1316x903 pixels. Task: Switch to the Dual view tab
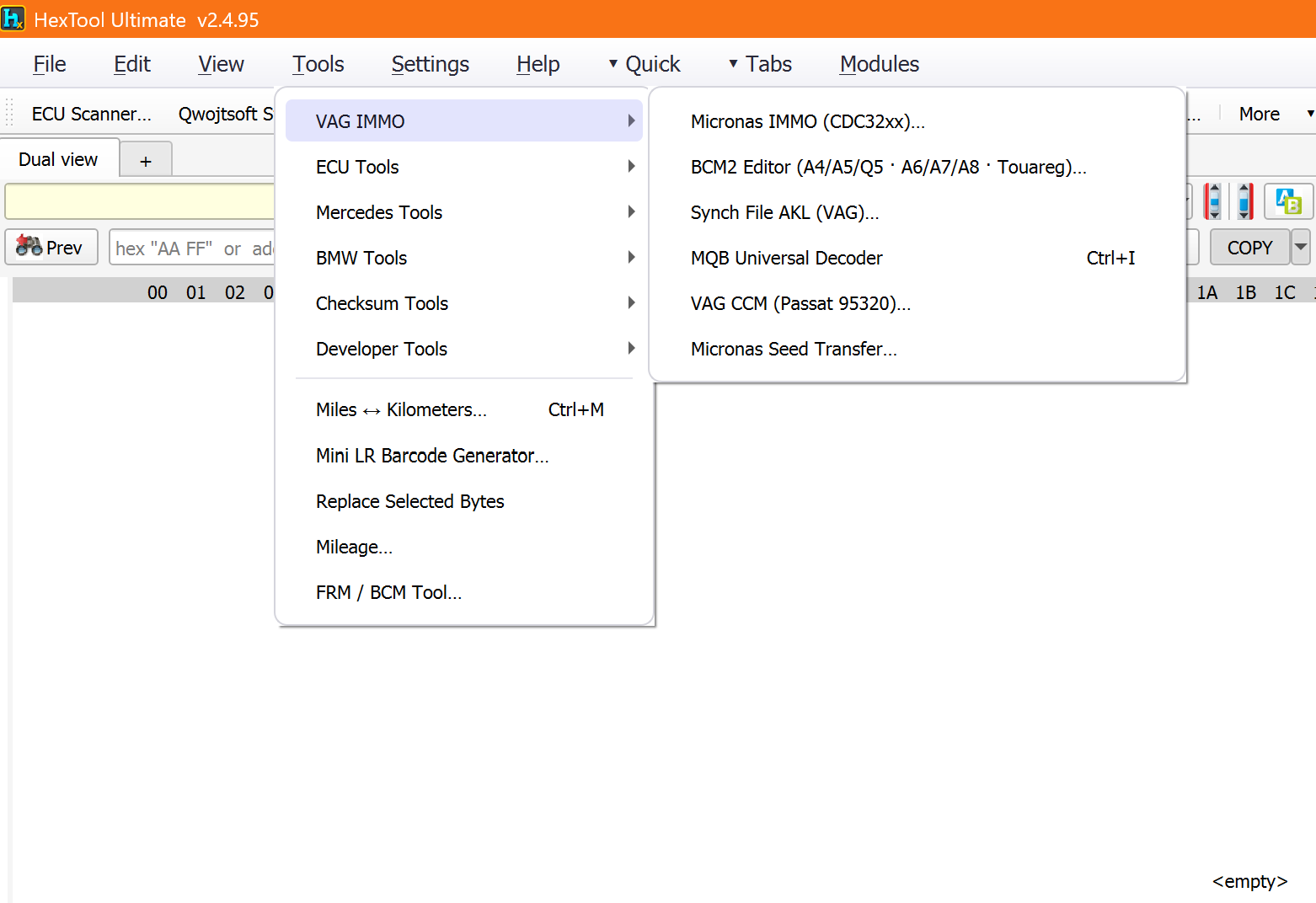59,159
